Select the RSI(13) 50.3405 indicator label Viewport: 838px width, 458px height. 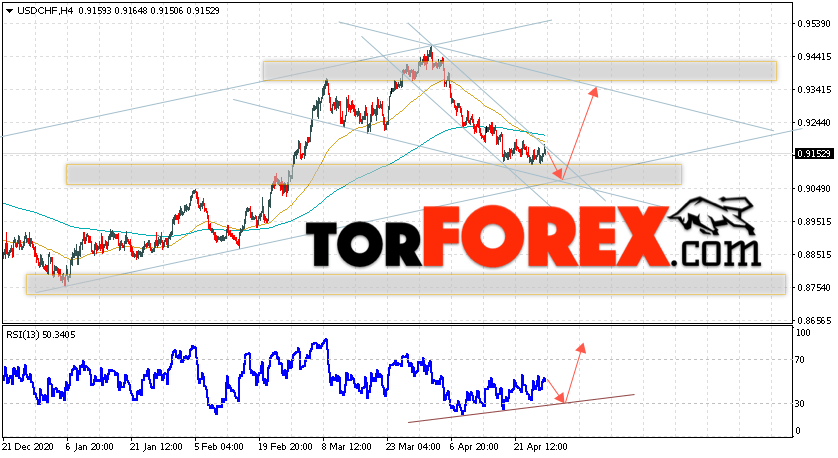click(x=41, y=335)
